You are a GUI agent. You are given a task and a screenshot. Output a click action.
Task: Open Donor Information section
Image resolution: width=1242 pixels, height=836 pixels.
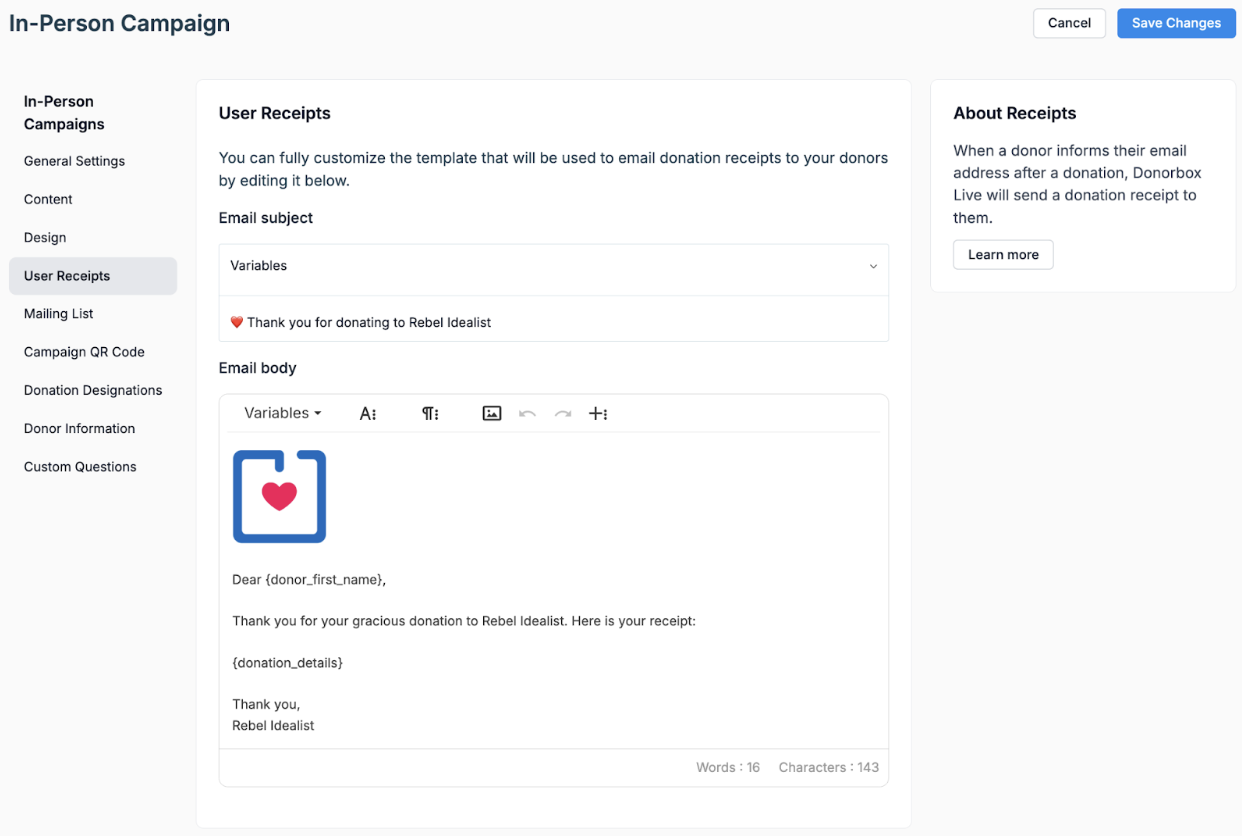(x=80, y=428)
